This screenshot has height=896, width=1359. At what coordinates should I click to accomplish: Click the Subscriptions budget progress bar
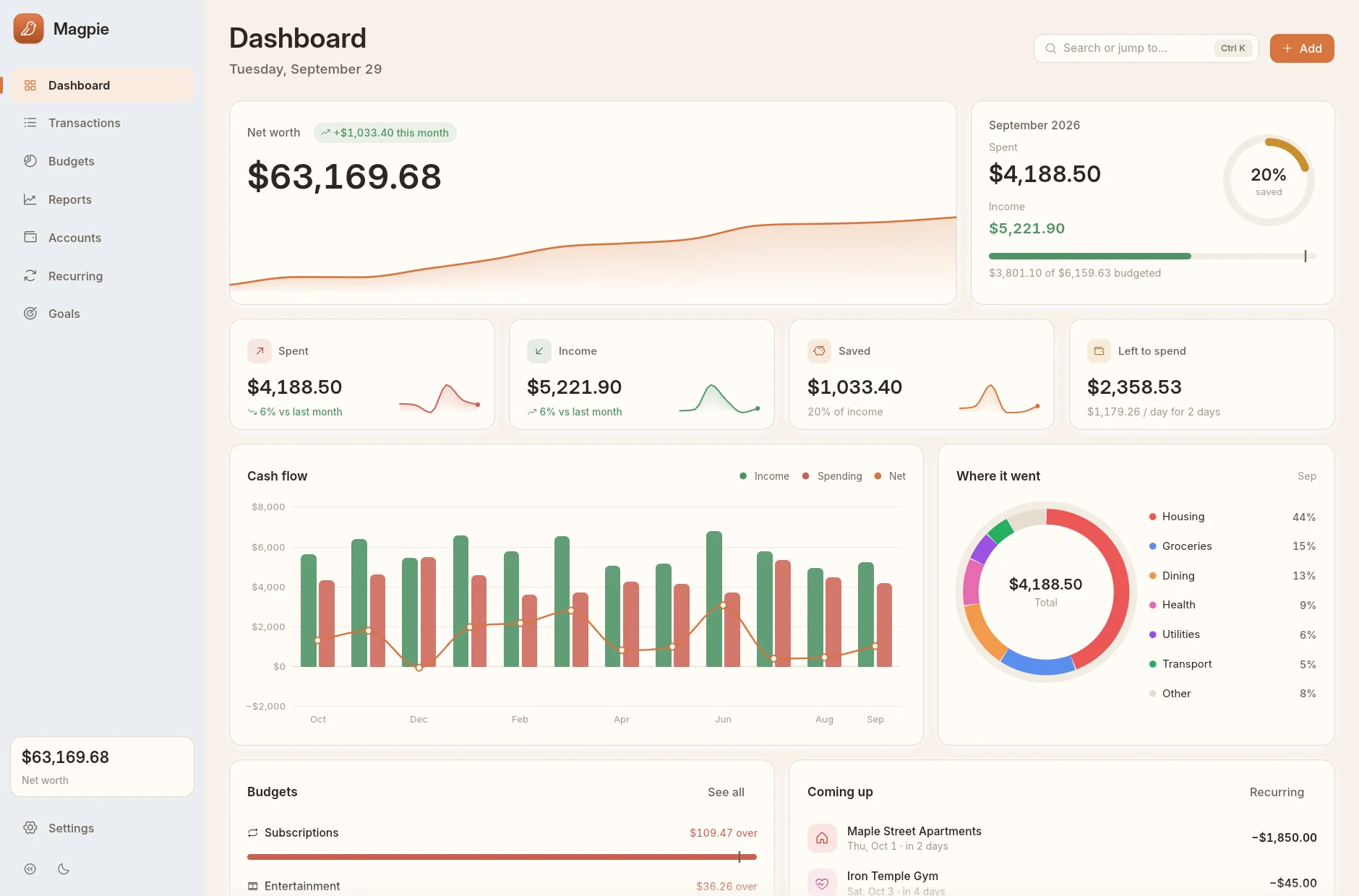[x=502, y=857]
